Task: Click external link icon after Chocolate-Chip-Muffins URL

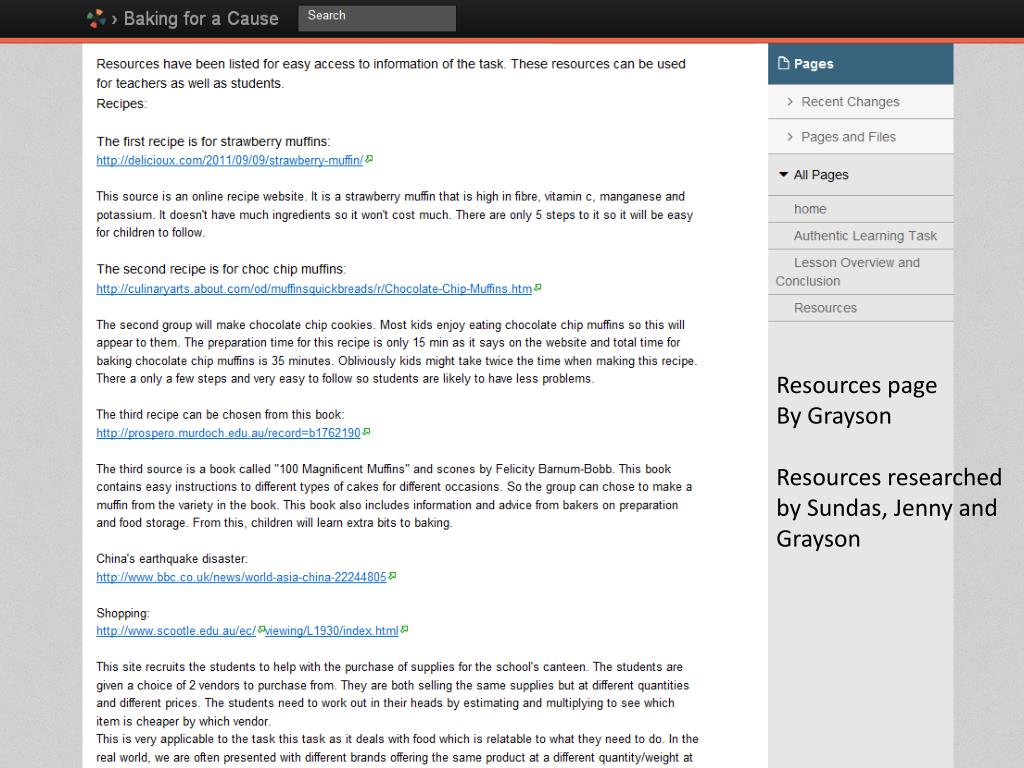Action: tap(537, 287)
